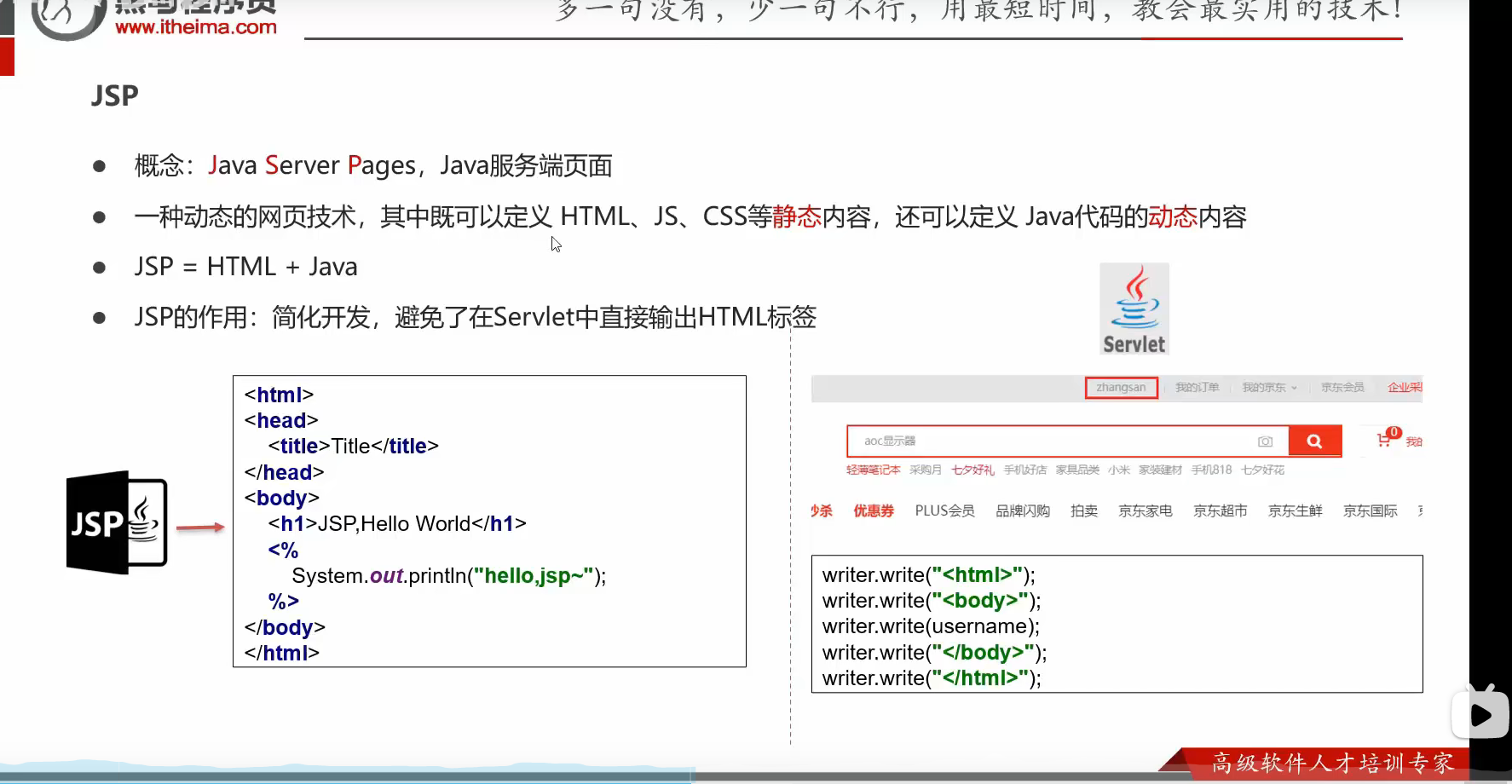This screenshot has width=1512, height=784.
Task: Click the 采购月 hot keyword
Action: pyautogui.click(x=926, y=470)
